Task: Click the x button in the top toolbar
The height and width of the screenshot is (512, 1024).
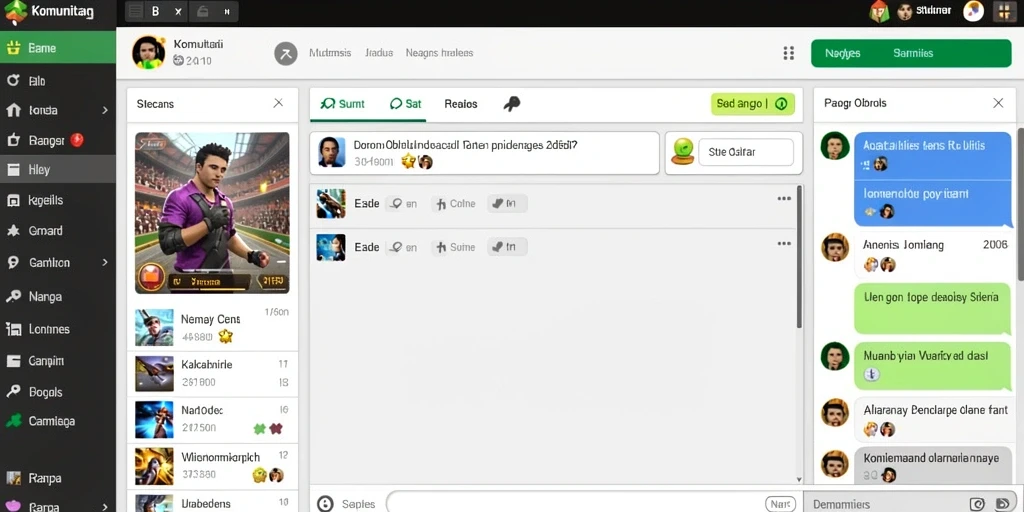Action: tap(178, 11)
